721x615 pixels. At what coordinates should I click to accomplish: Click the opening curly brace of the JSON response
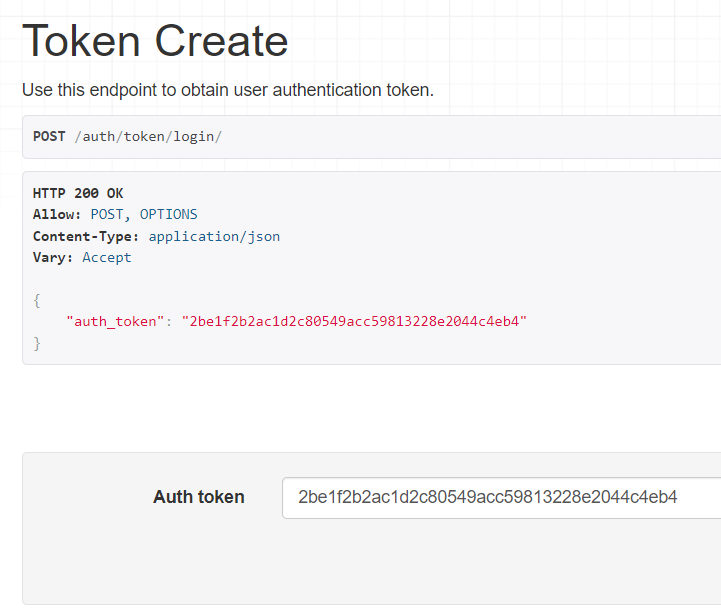tap(37, 300)
